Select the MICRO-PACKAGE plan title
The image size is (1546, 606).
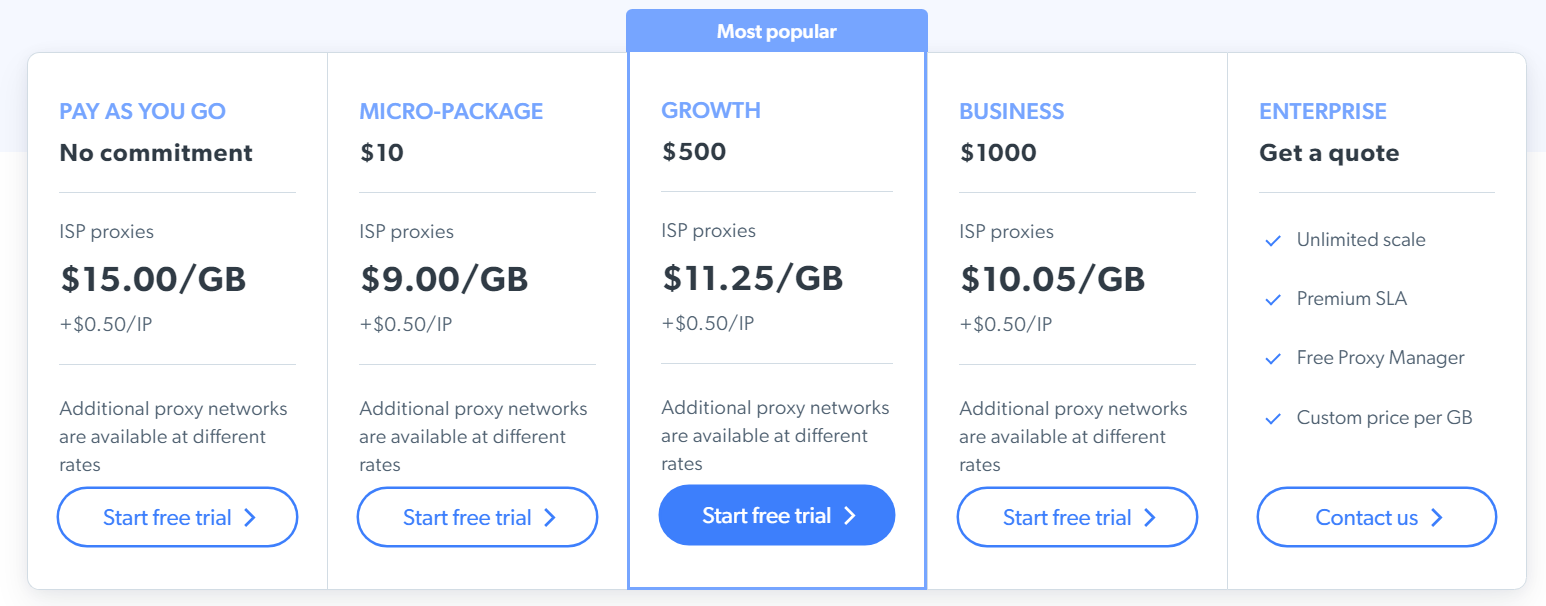451,111
